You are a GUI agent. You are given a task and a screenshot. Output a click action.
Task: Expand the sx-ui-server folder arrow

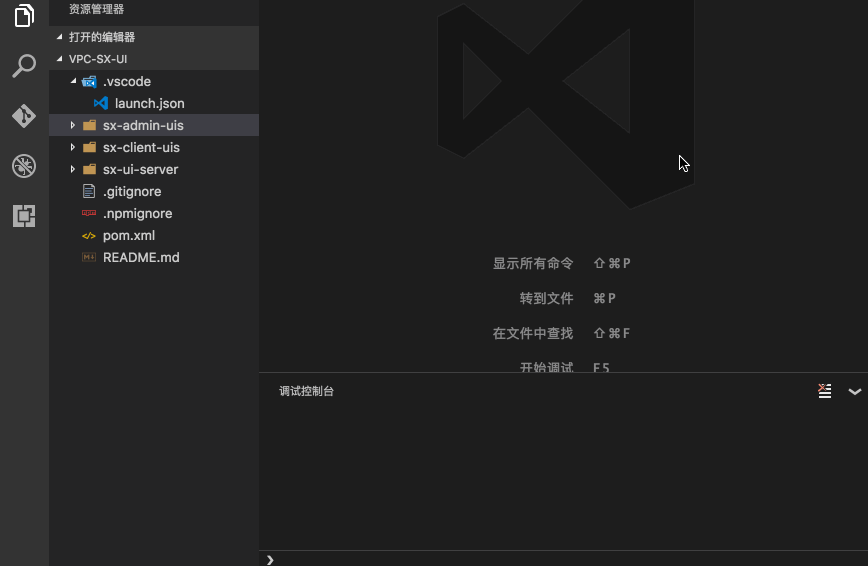73,169
